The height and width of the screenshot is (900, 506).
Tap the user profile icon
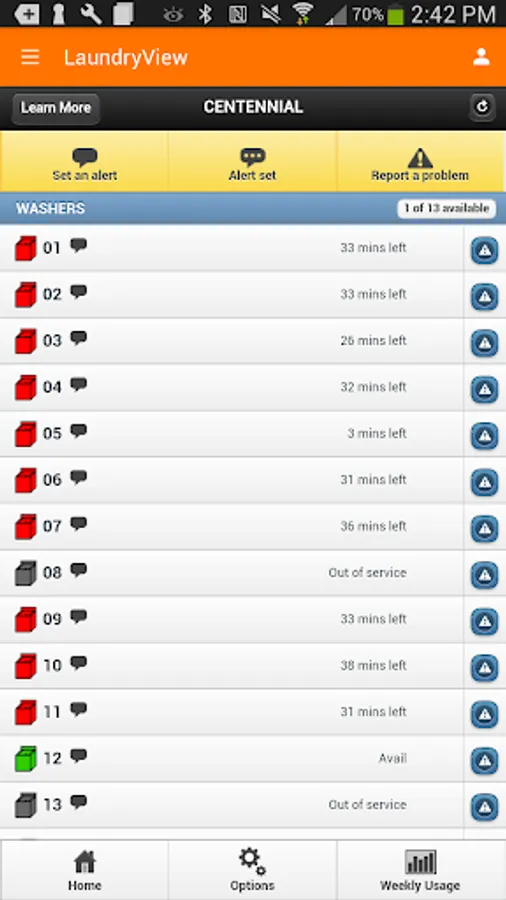[481, 57]
